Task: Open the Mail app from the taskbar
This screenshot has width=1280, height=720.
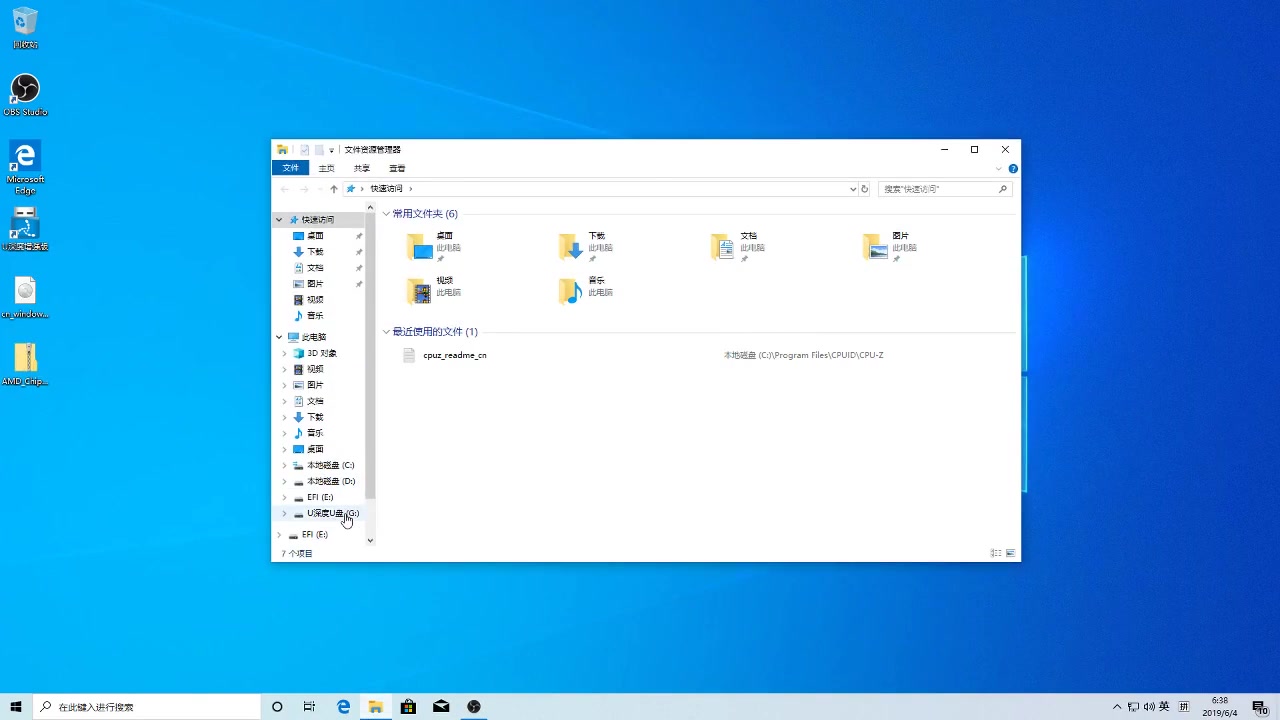Action: click(x=441, y=707)
